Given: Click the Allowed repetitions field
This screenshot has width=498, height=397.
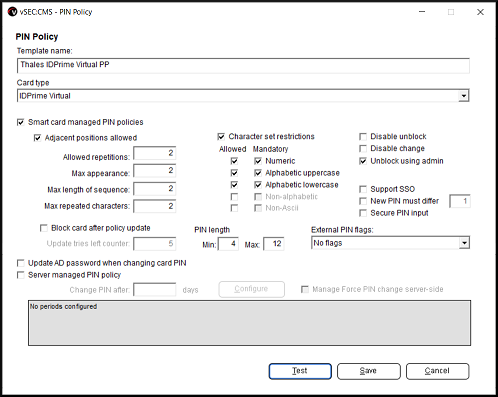Looking at the screenshot, I should [155, 153].
